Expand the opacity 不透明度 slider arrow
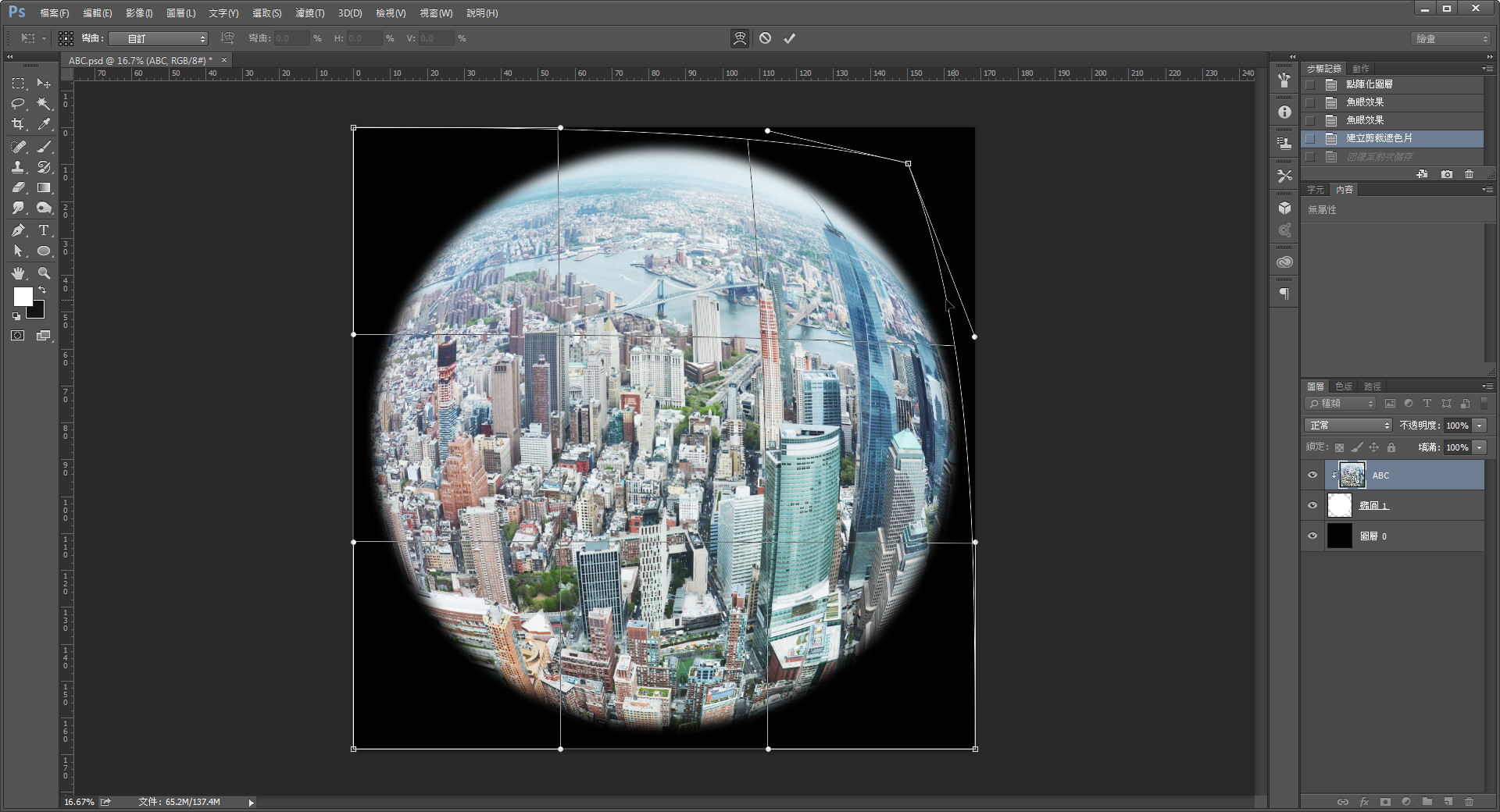 pyautogui.click(x=1480, y=426)
